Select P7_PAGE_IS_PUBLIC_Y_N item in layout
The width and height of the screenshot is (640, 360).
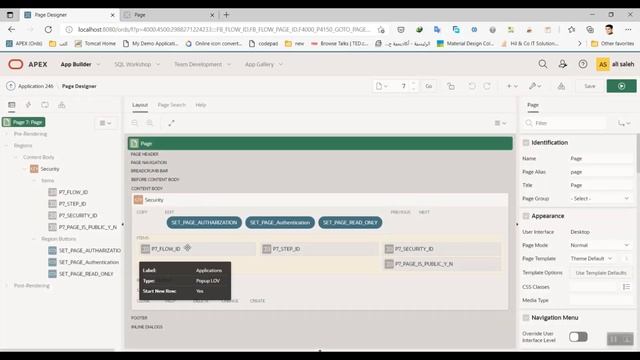[x=442, y=264]
